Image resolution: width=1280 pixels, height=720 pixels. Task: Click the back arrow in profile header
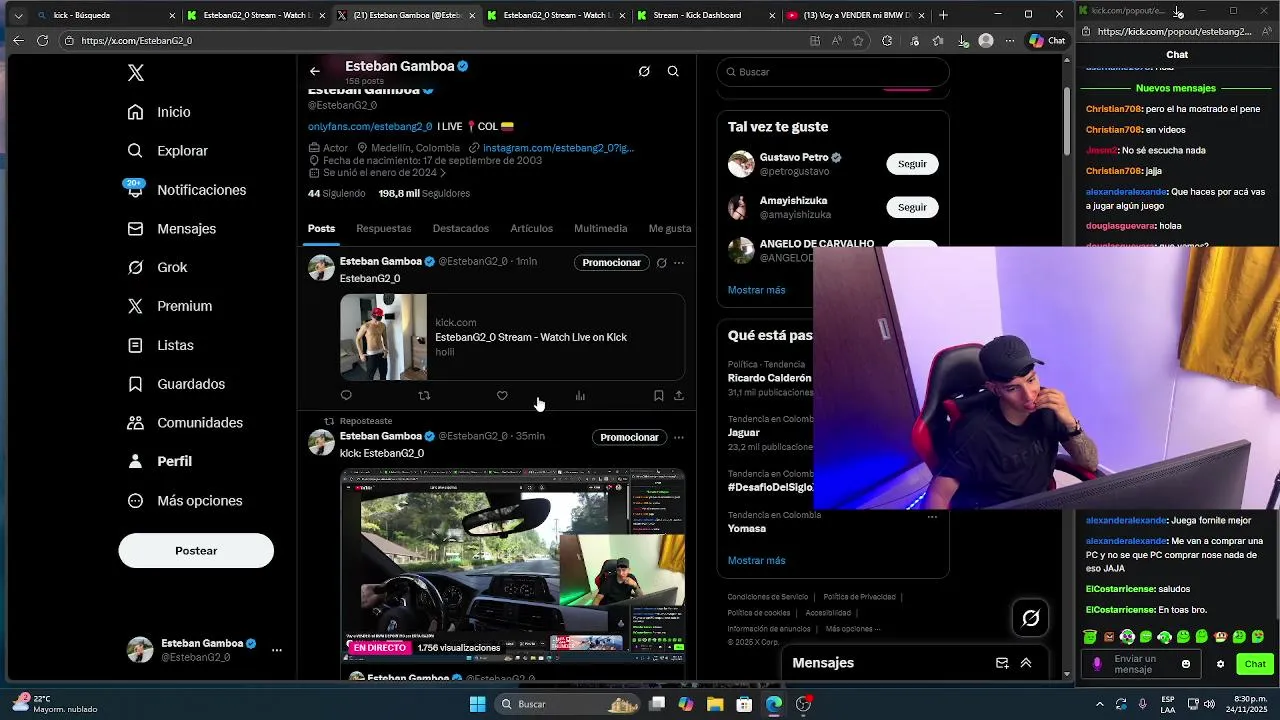pyautogui.click(x=315, y=71)
